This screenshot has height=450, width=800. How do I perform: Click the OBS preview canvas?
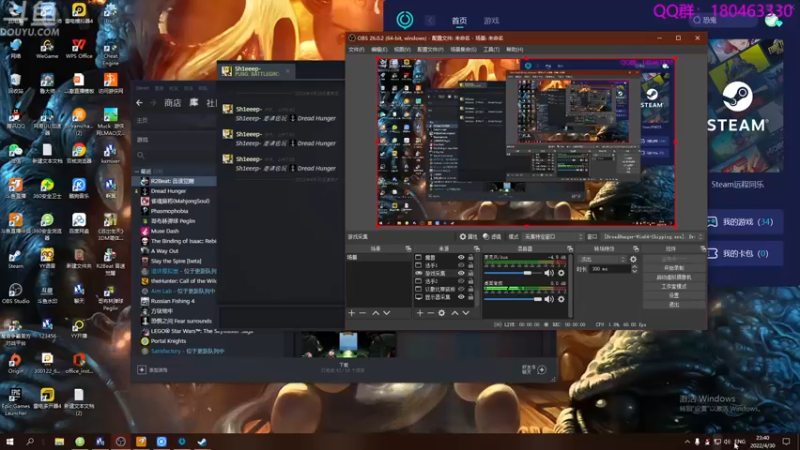(527, 142)
